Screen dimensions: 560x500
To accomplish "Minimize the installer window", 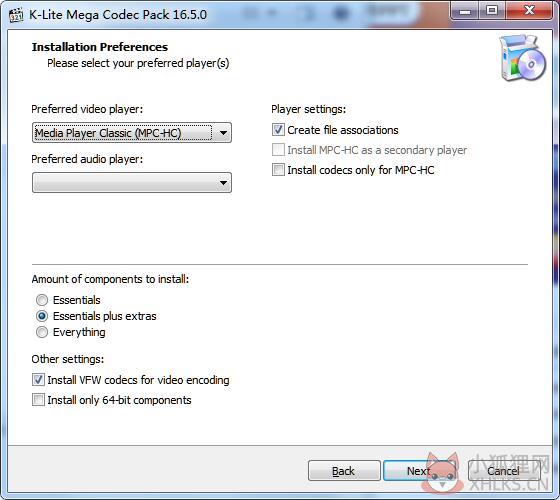I will coord(465,11).
